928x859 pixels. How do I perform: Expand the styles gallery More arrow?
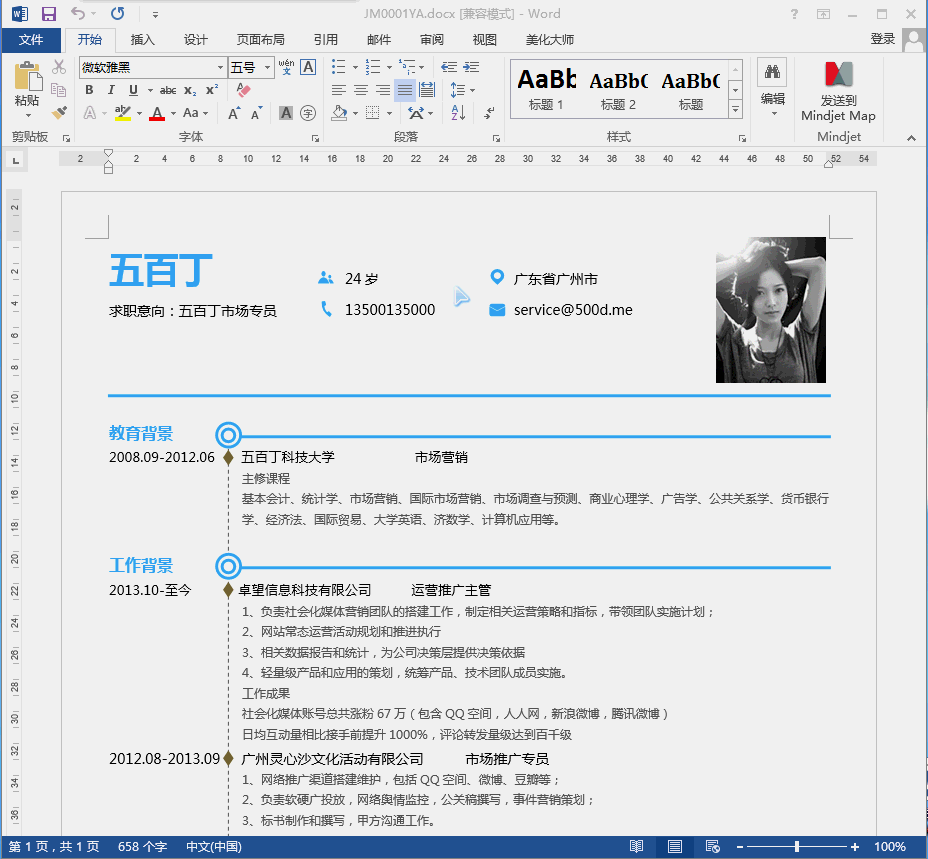coord(735,110)
